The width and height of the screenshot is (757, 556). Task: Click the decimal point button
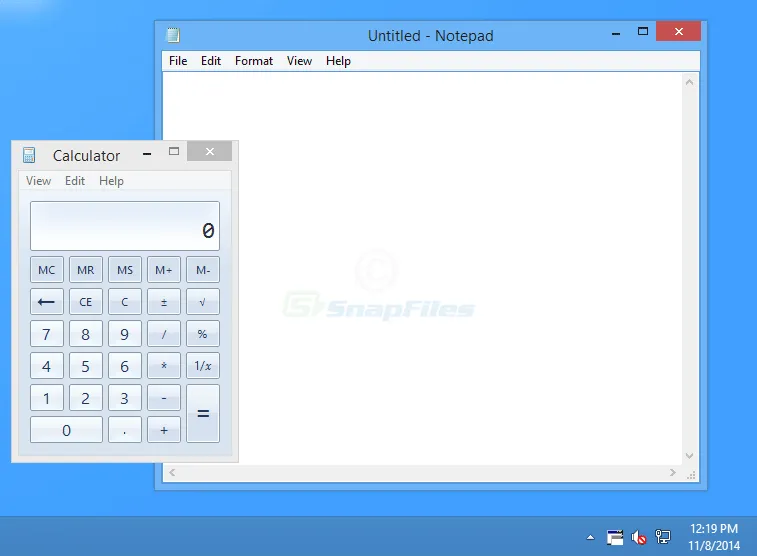tap(125, 430)
